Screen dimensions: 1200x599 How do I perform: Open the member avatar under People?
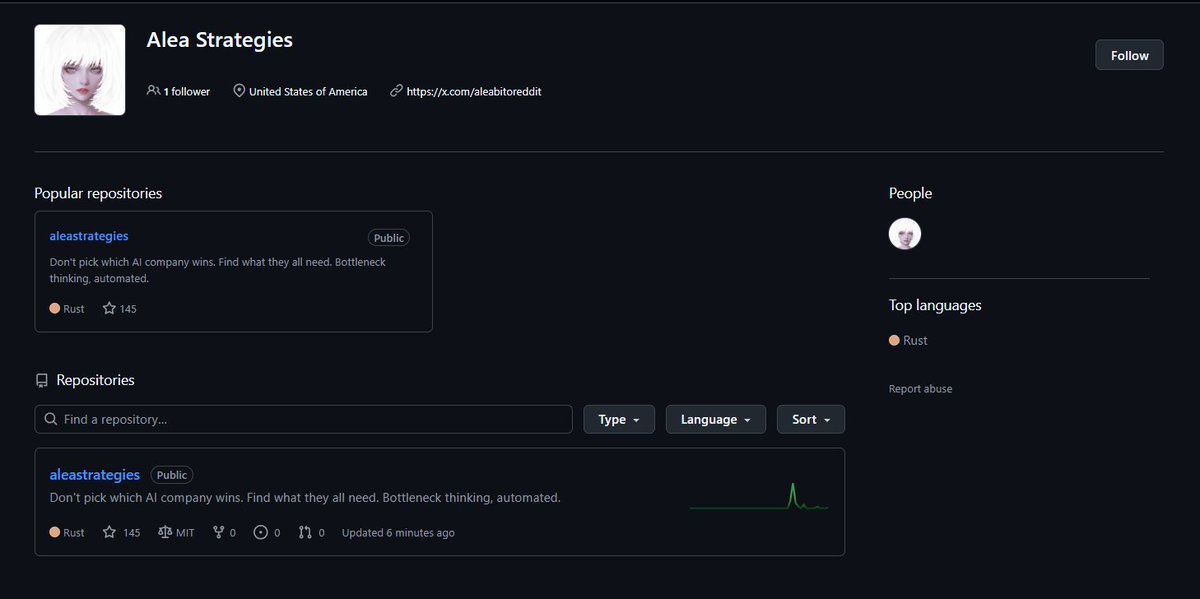pos(905,234)
